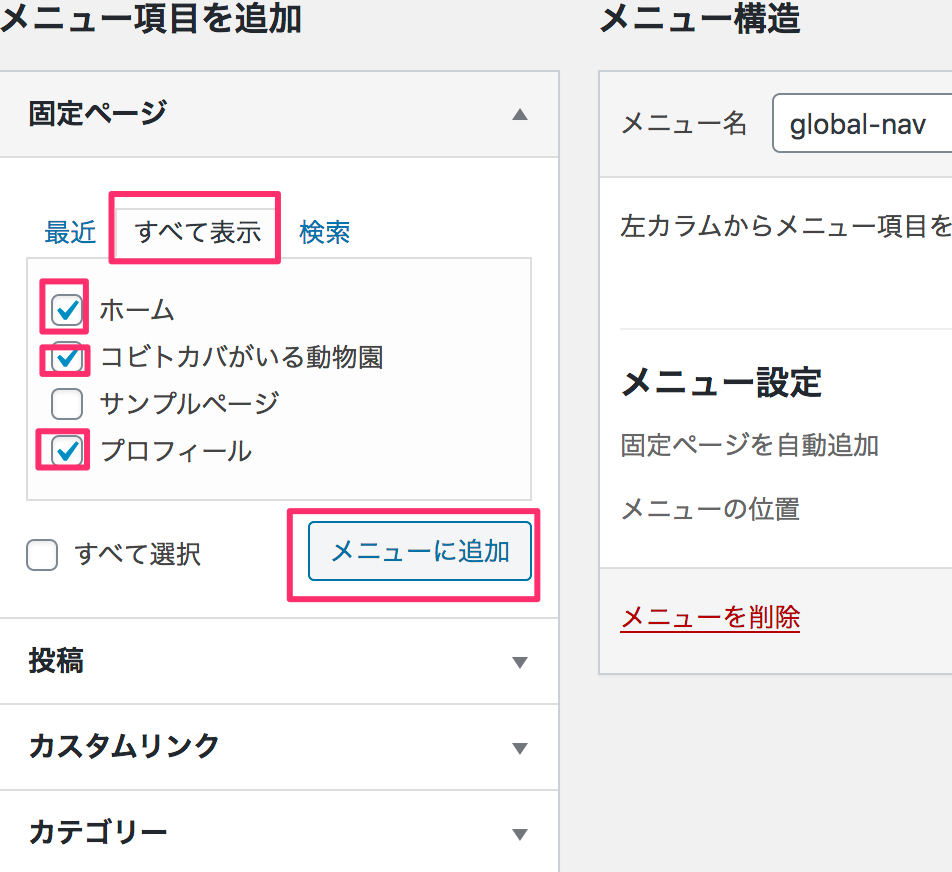Expand the カスタムリンク section arrow
The width and height of the screenshot is (952, 872).
[519, 748]
